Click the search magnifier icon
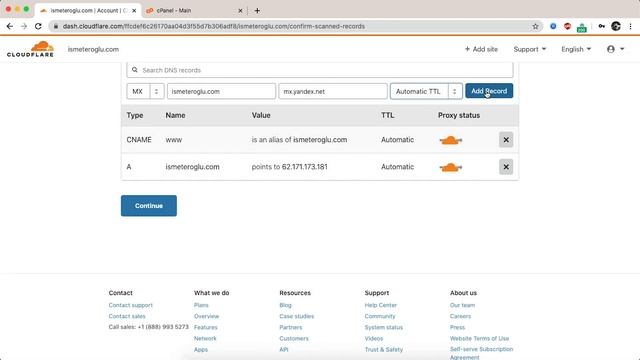The image size is (640, 360). 135,70
